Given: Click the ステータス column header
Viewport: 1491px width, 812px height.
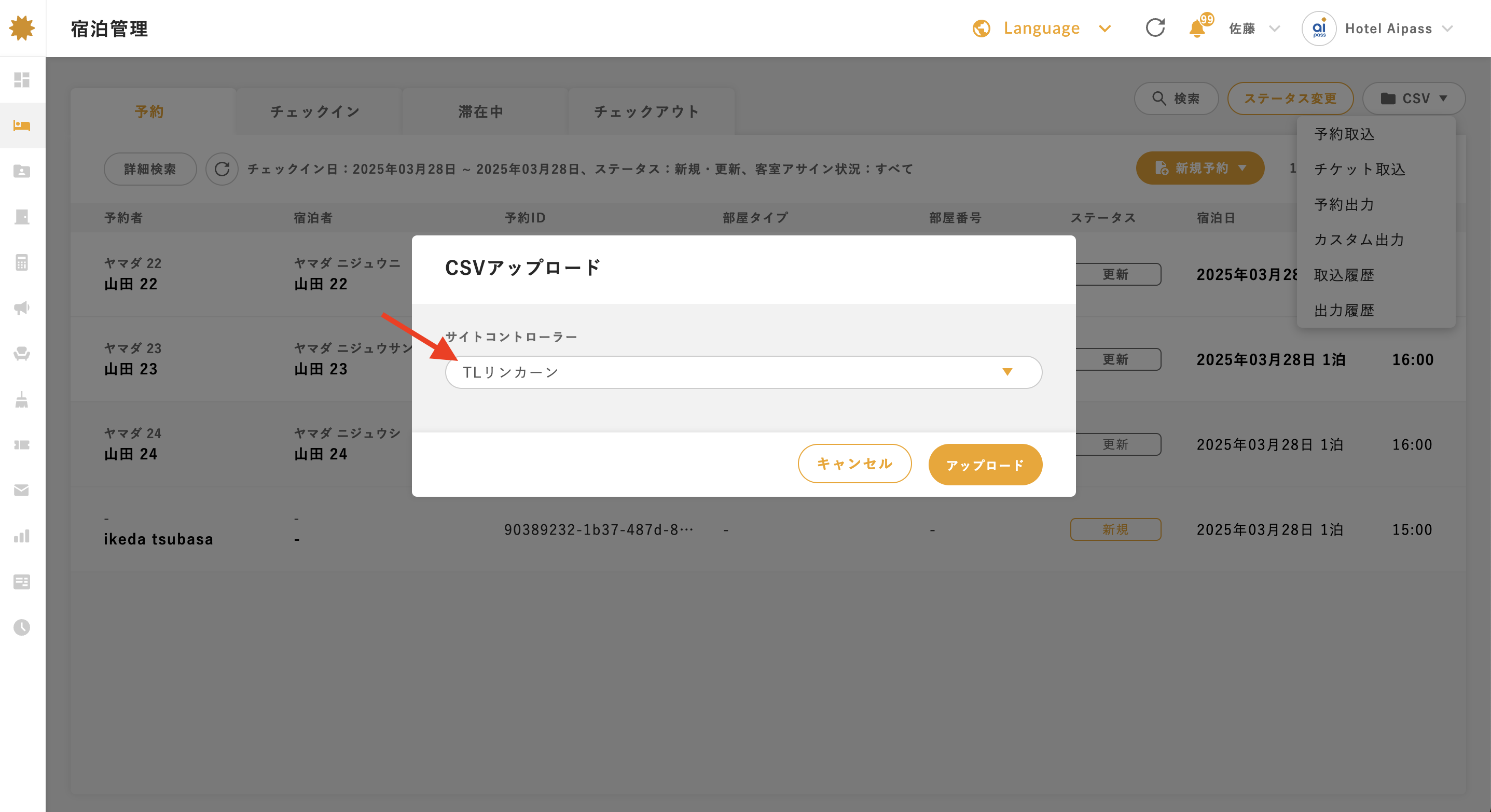Looking at the screenshot, I should (x=1103, y=217).
